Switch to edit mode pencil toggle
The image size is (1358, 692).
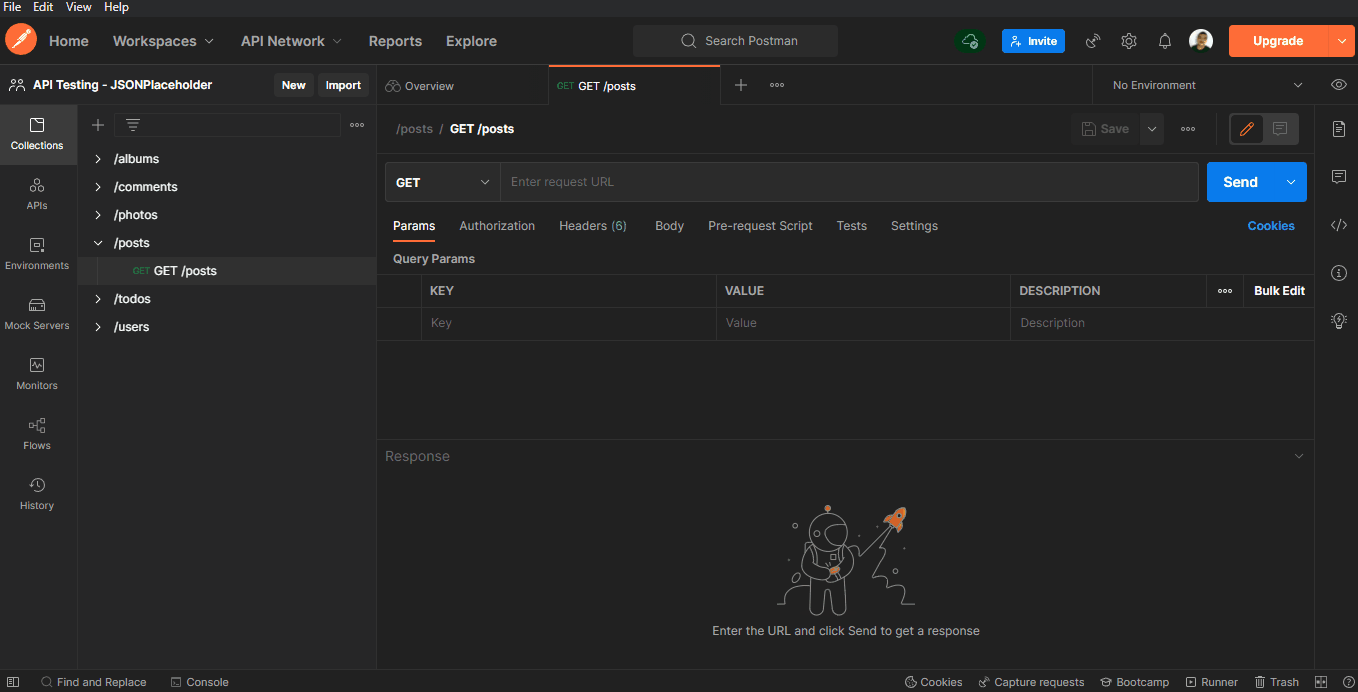[x=1247, y=129]
